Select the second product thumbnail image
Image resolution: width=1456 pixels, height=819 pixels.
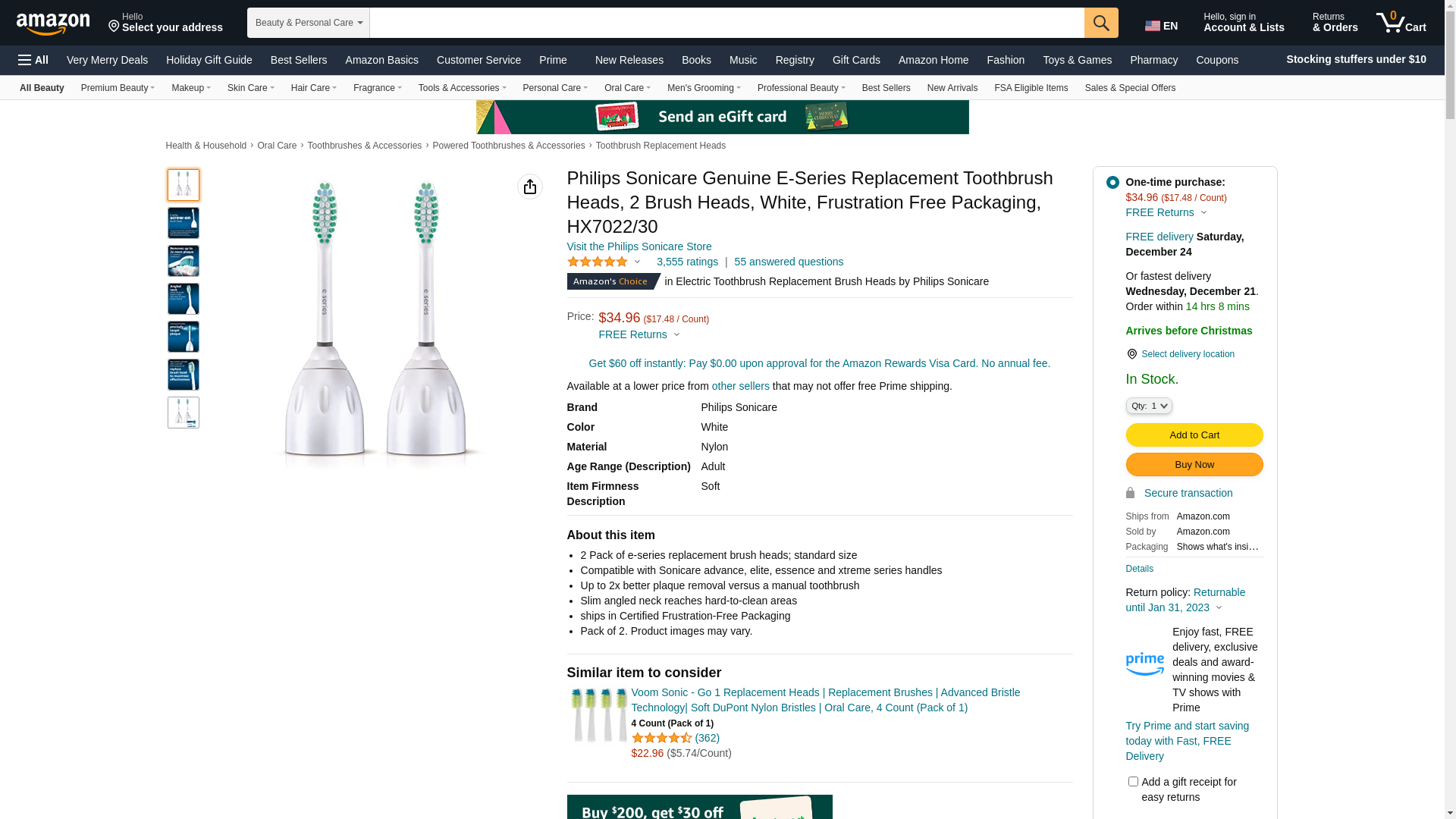coord(184,223)
